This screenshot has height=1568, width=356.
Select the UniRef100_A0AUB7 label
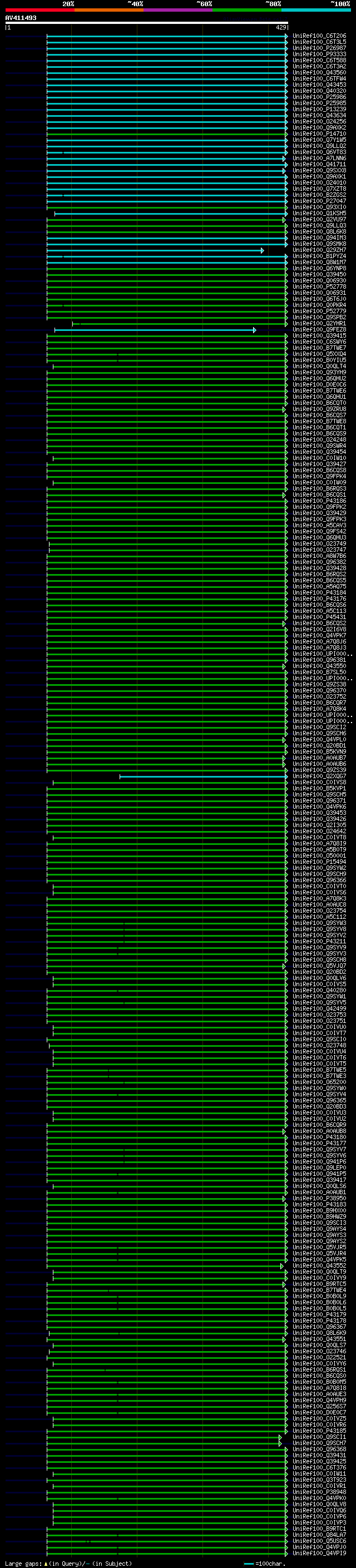coord(319,758)
